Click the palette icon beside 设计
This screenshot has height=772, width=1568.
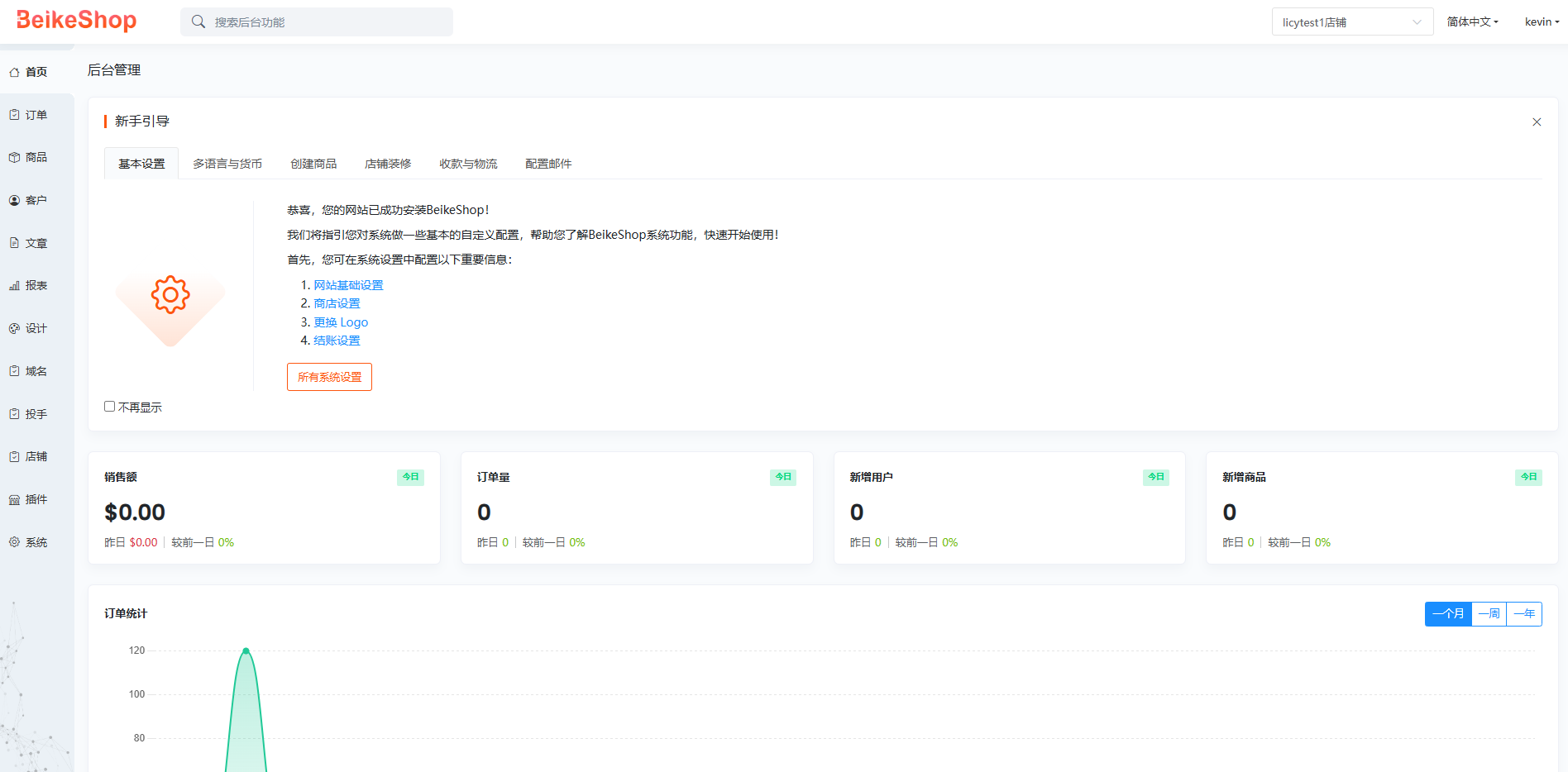[14, 328]
